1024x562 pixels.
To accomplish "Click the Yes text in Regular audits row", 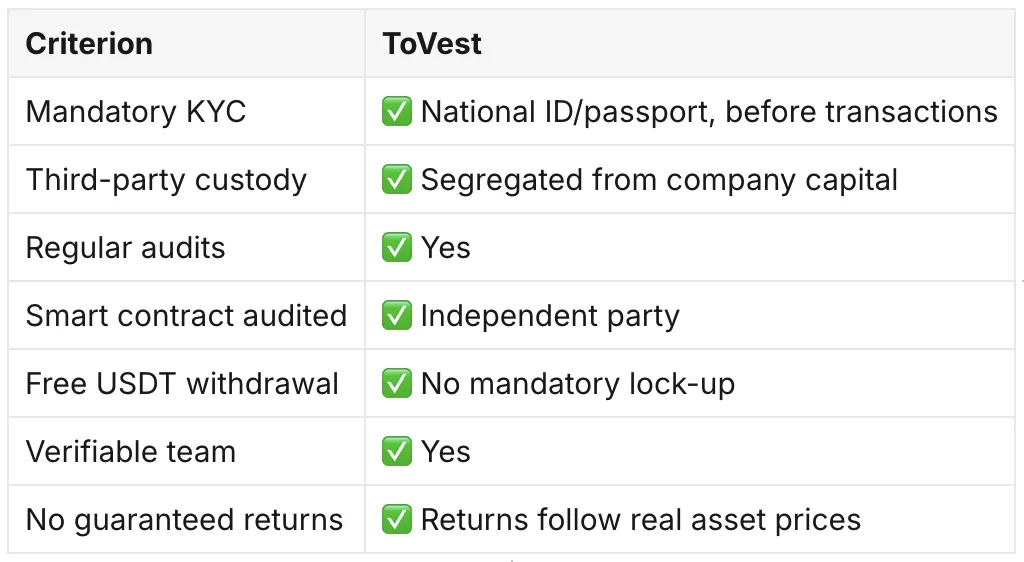I will pyautogui.click(x=445, y=247).
